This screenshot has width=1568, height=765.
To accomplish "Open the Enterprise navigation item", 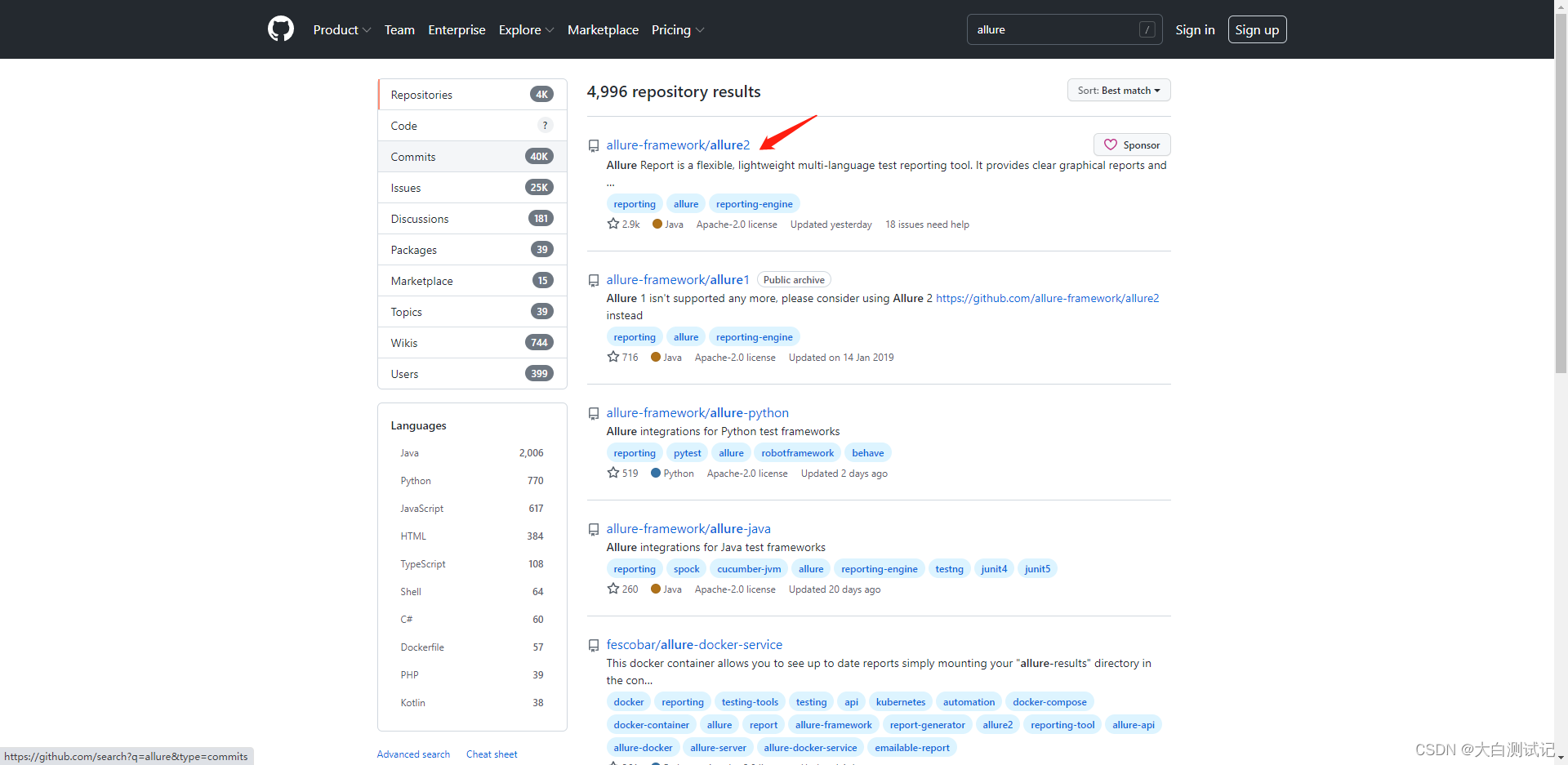I will pyautogui.click(x=457, y=29).
